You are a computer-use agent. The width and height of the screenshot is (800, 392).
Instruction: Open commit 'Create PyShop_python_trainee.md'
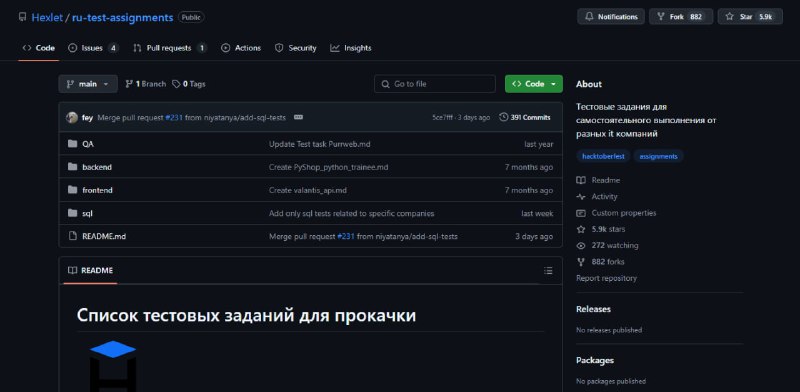pyautogui.click(x=329, y=167)
